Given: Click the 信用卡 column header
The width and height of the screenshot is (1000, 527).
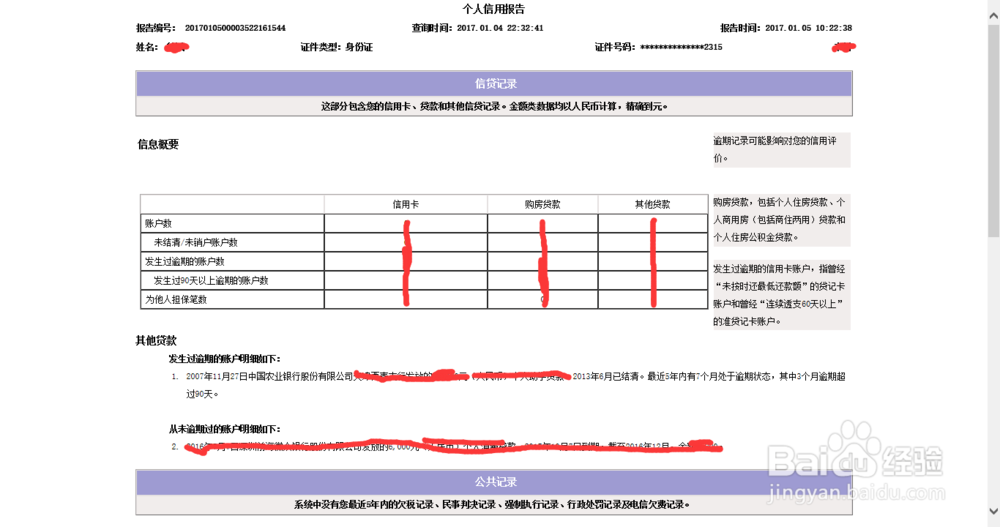Looking at the screenshot, I should pyautogui.click(x=406, y=204).
